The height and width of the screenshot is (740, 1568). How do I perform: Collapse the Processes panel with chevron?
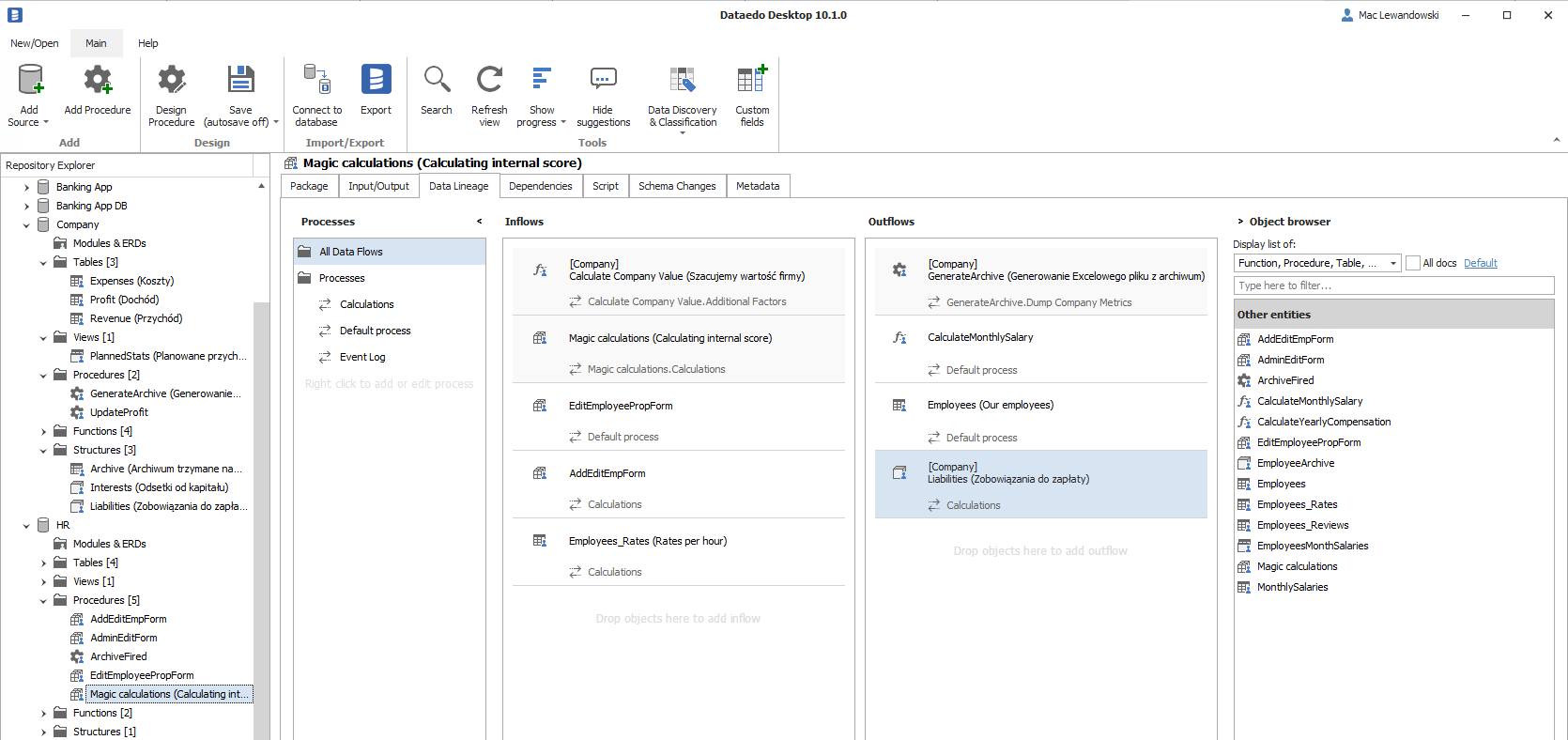[x=479, y=222]
